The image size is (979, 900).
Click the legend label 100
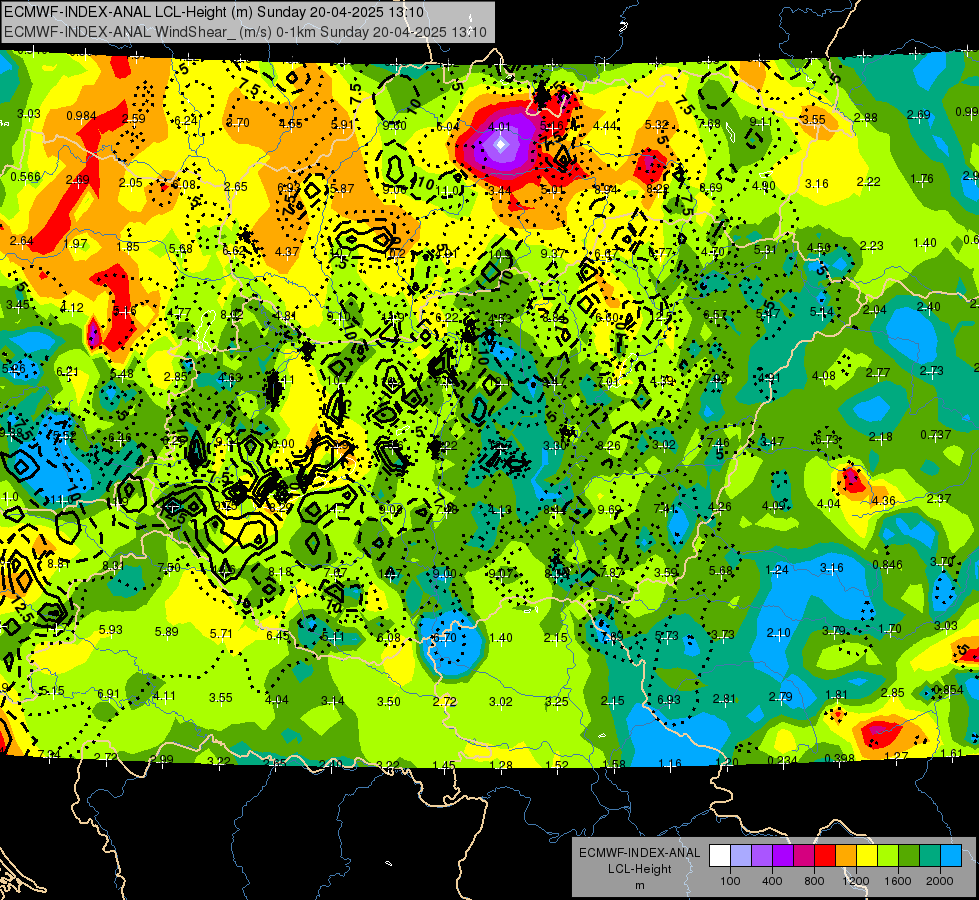point(730,881)
